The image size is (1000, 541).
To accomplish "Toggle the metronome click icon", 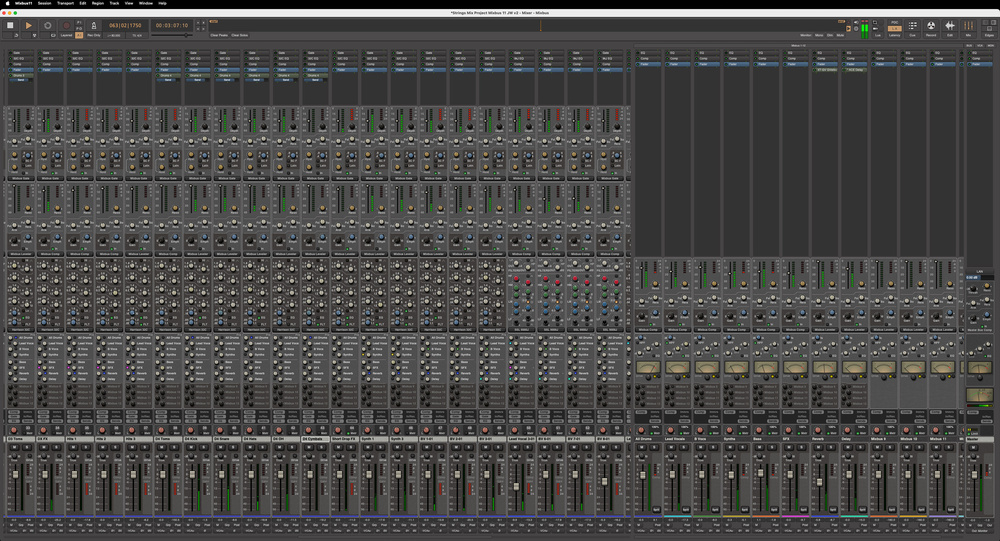I will [94, 25].
